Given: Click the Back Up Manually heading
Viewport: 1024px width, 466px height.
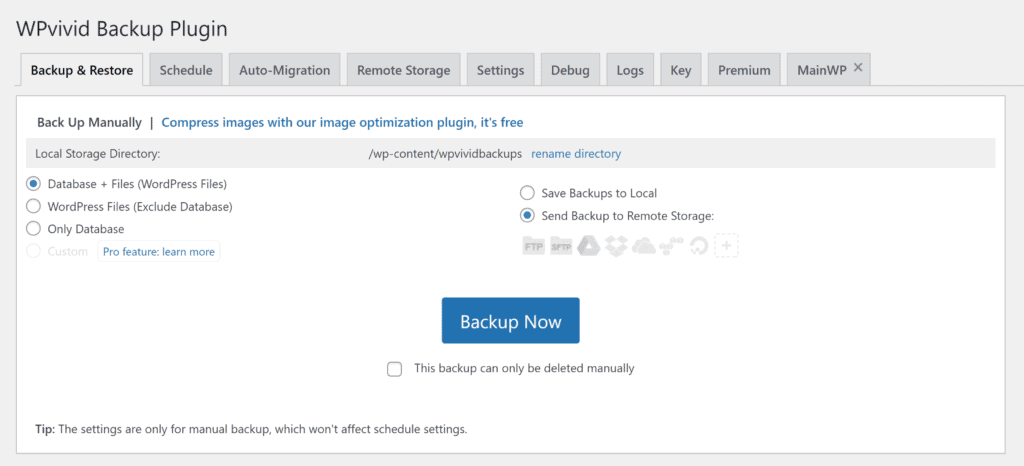Looking at the screenshot, I should pyautogui.click(x=89, y=122).
